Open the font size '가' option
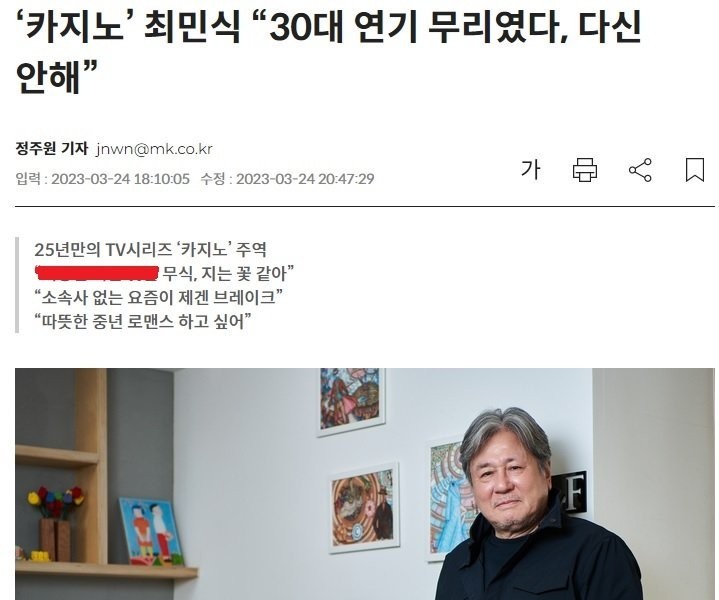Viewport: 719px width, 600px height. (x=531, y=169)
